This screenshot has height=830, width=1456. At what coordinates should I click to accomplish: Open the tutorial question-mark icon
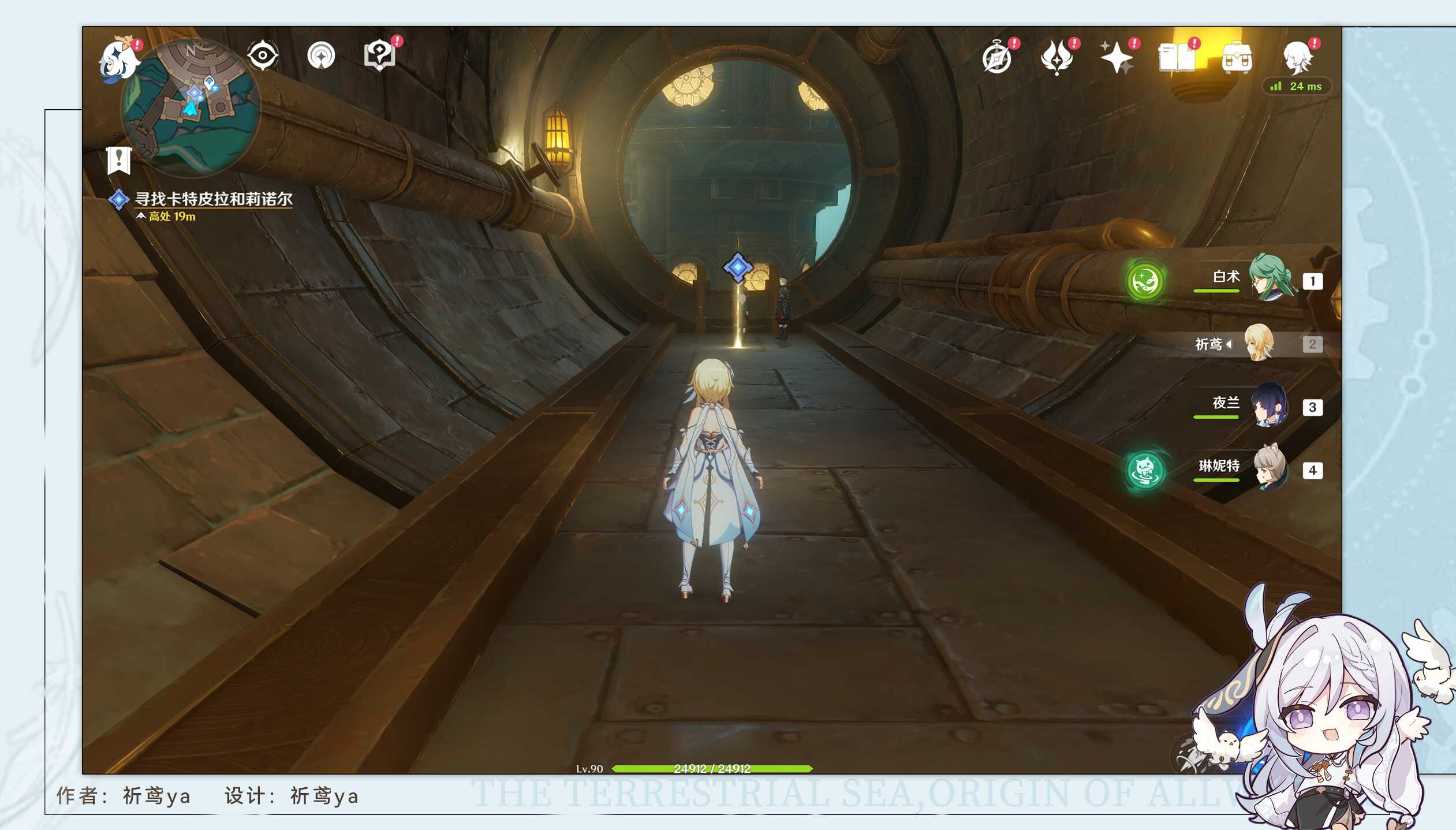coord(379,55)
